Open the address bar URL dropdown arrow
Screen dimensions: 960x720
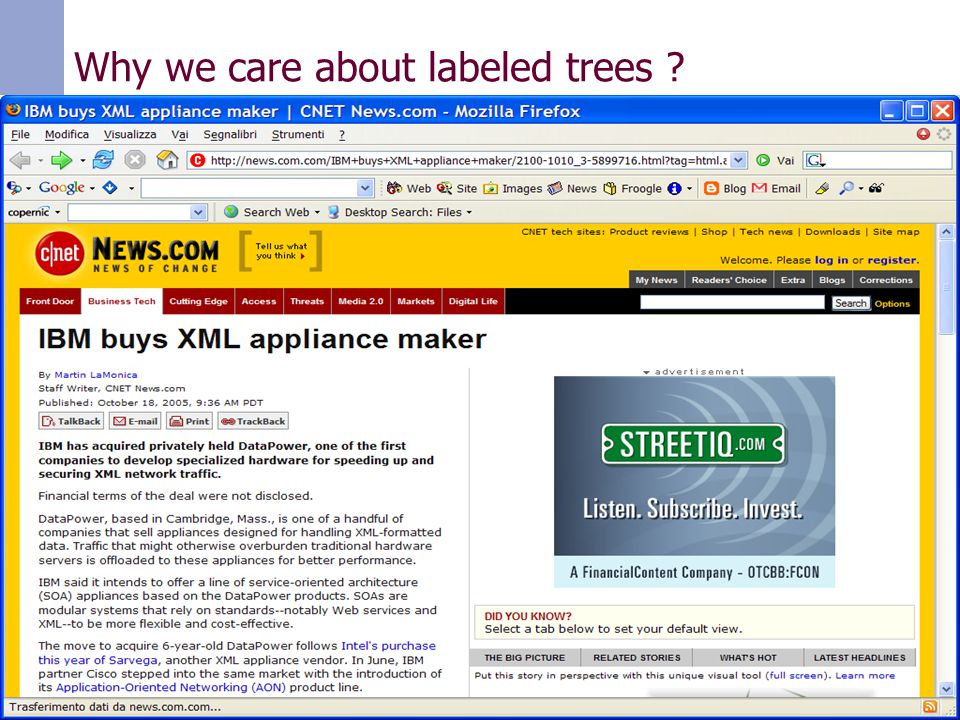(x=739, y=160)
